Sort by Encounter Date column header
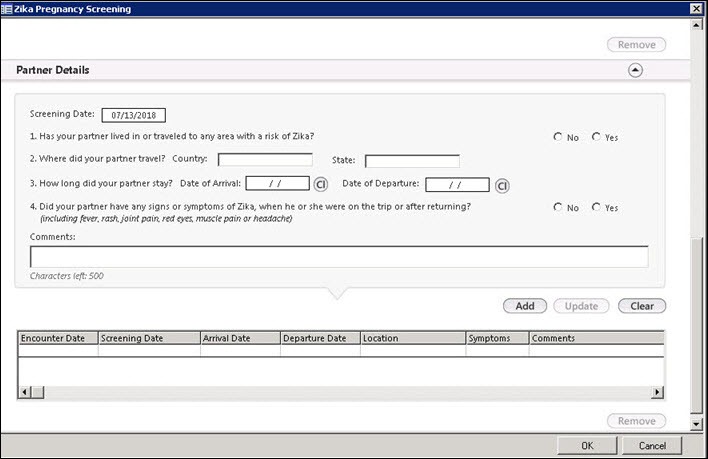 tap(58, 338)
